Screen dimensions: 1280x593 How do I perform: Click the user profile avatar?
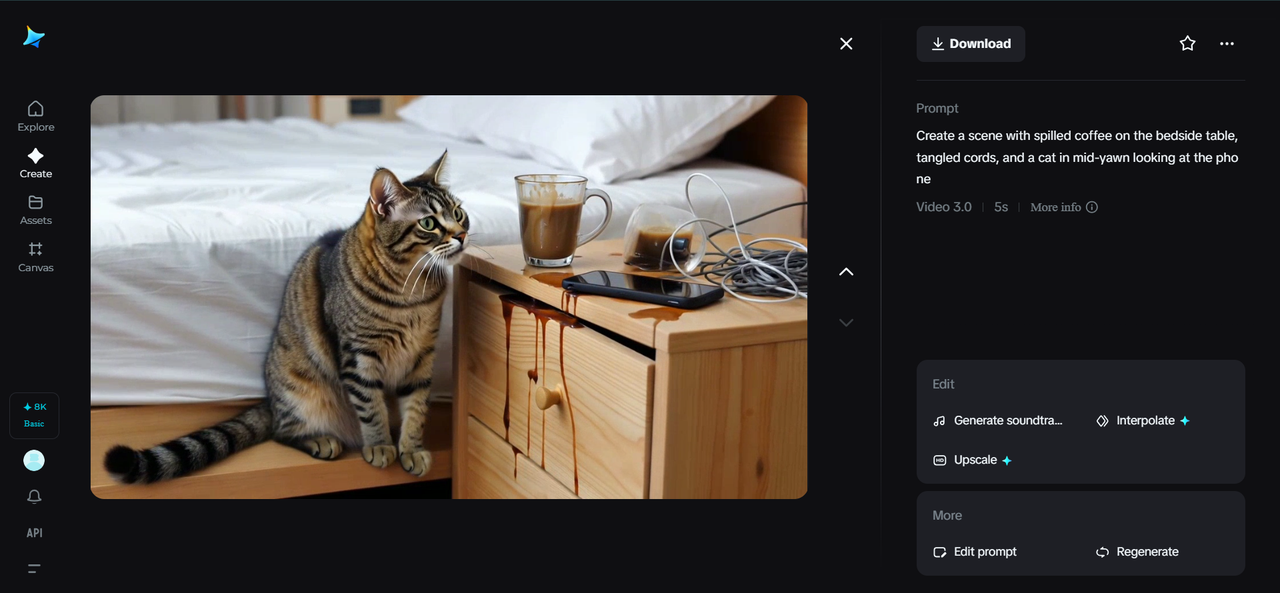34,460
